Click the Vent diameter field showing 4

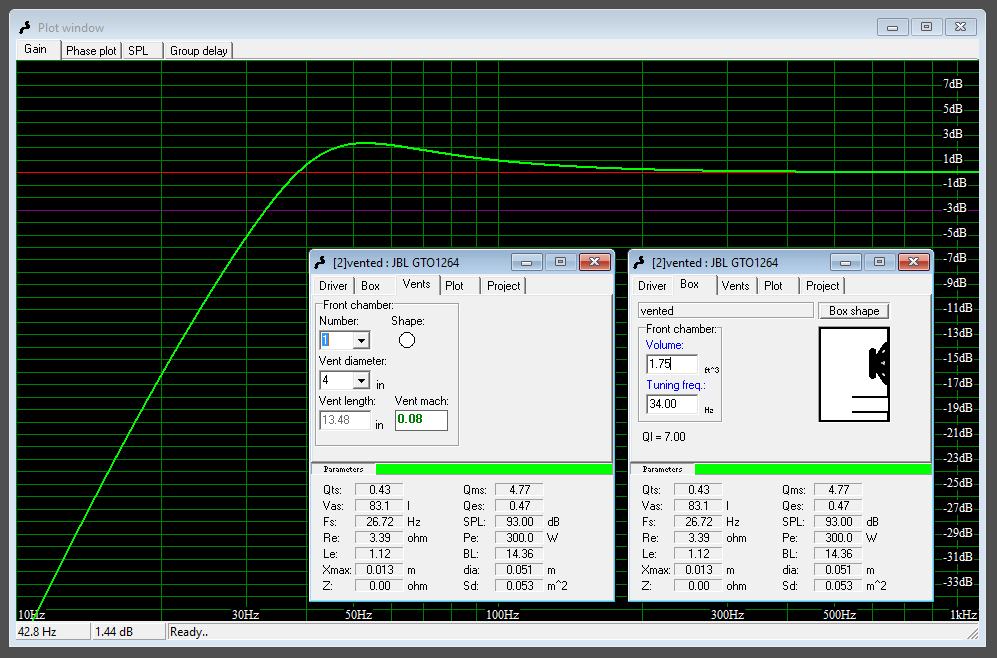tap(336, 381)
